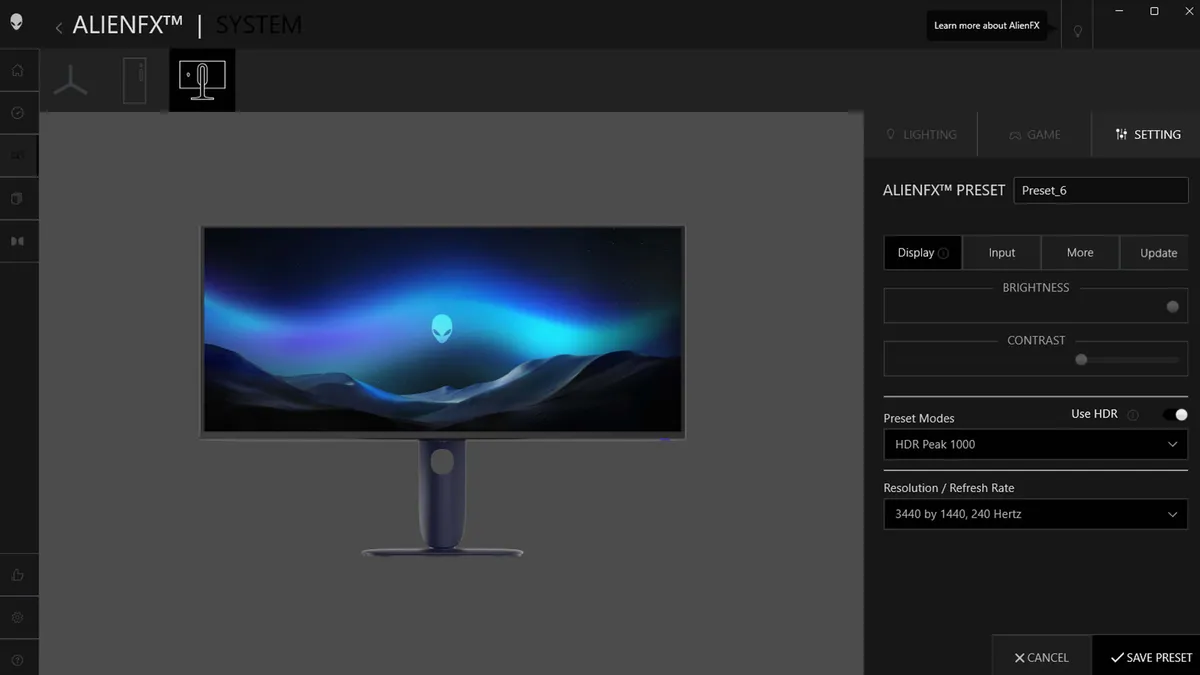Image resolution: width=1200 pixels, height=675 pixels.
Task: Select the headset stand device icon
Action: (70, 78)
